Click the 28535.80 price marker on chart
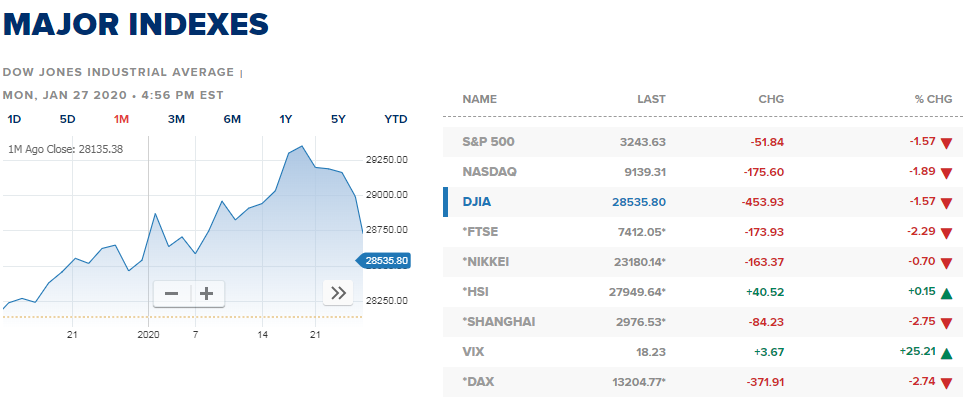This screenshot has height=408, width=967. click(383, 261)
